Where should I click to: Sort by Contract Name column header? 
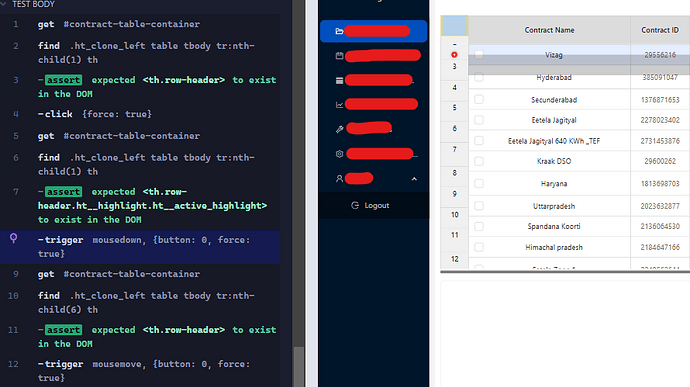click(549, 30)
